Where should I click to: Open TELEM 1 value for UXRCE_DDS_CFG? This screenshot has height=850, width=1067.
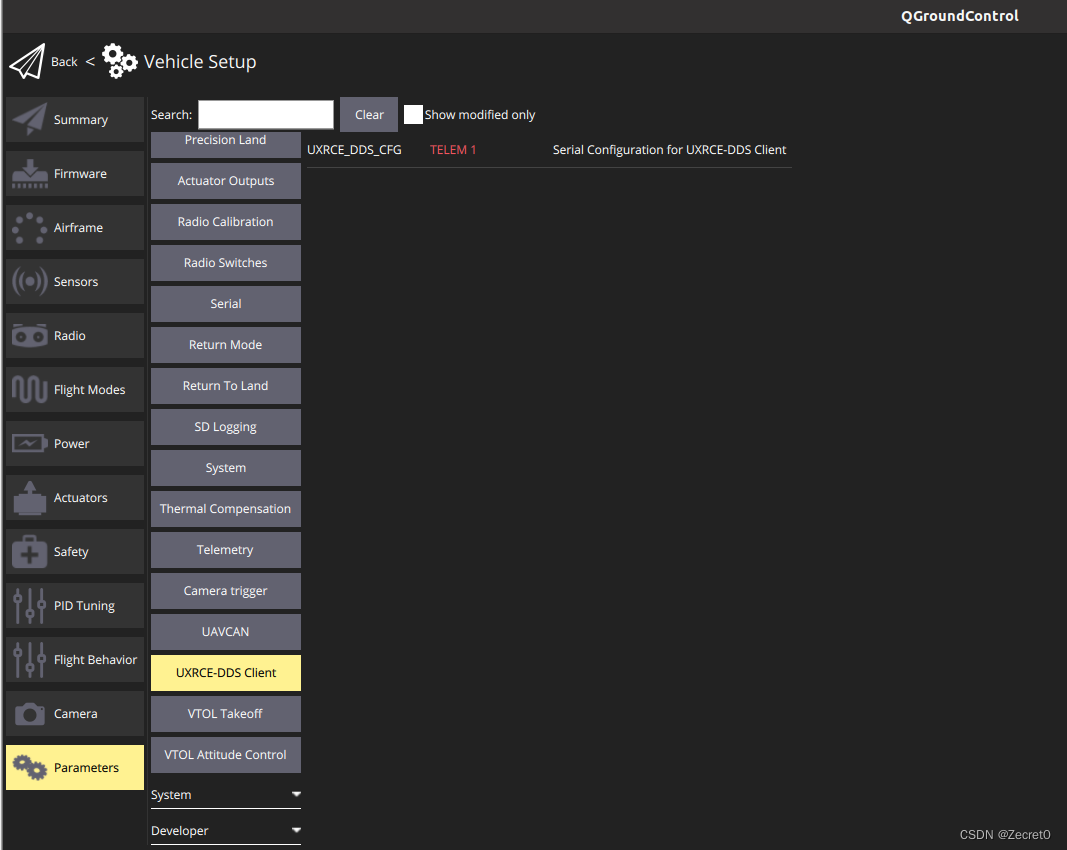click(x=453, y=150)
